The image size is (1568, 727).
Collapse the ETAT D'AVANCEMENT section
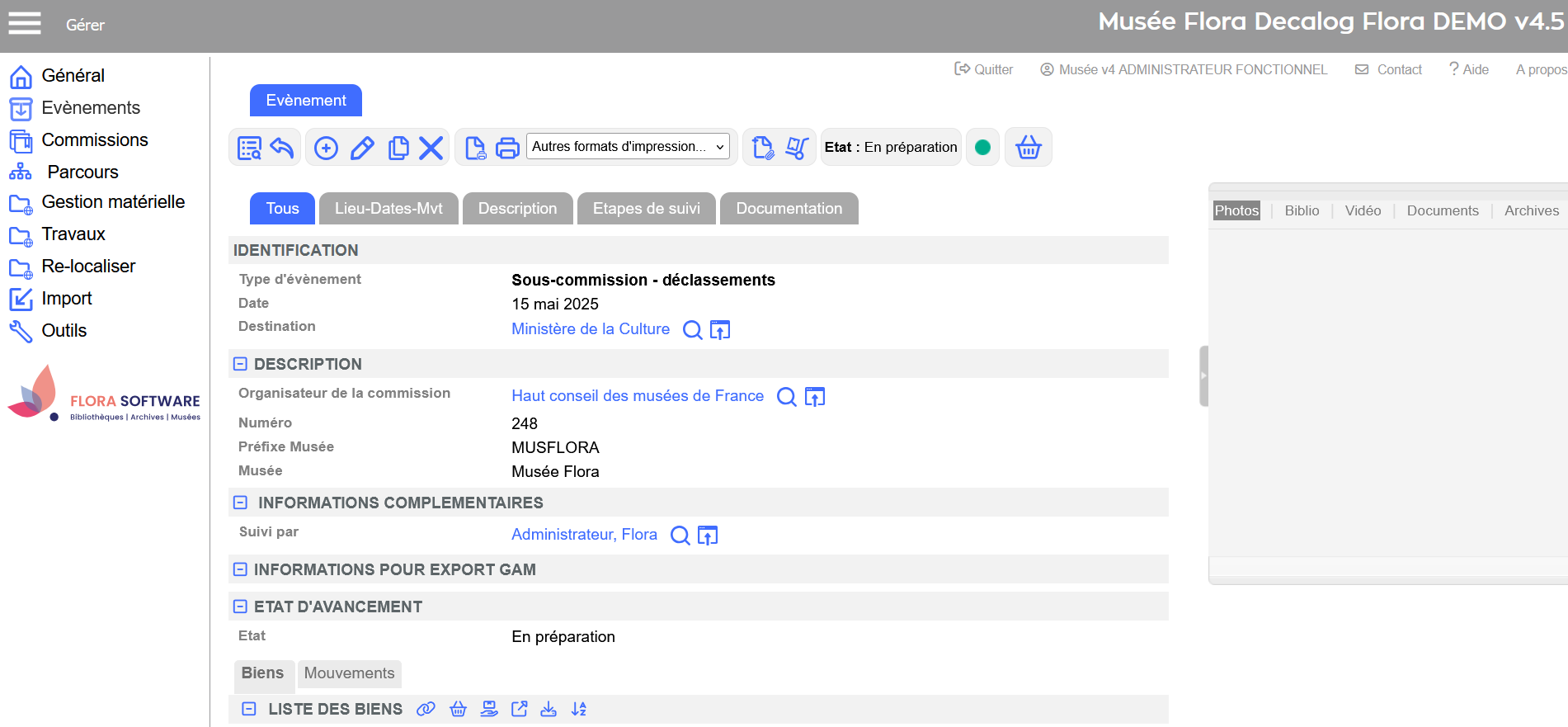click(240, 607)
